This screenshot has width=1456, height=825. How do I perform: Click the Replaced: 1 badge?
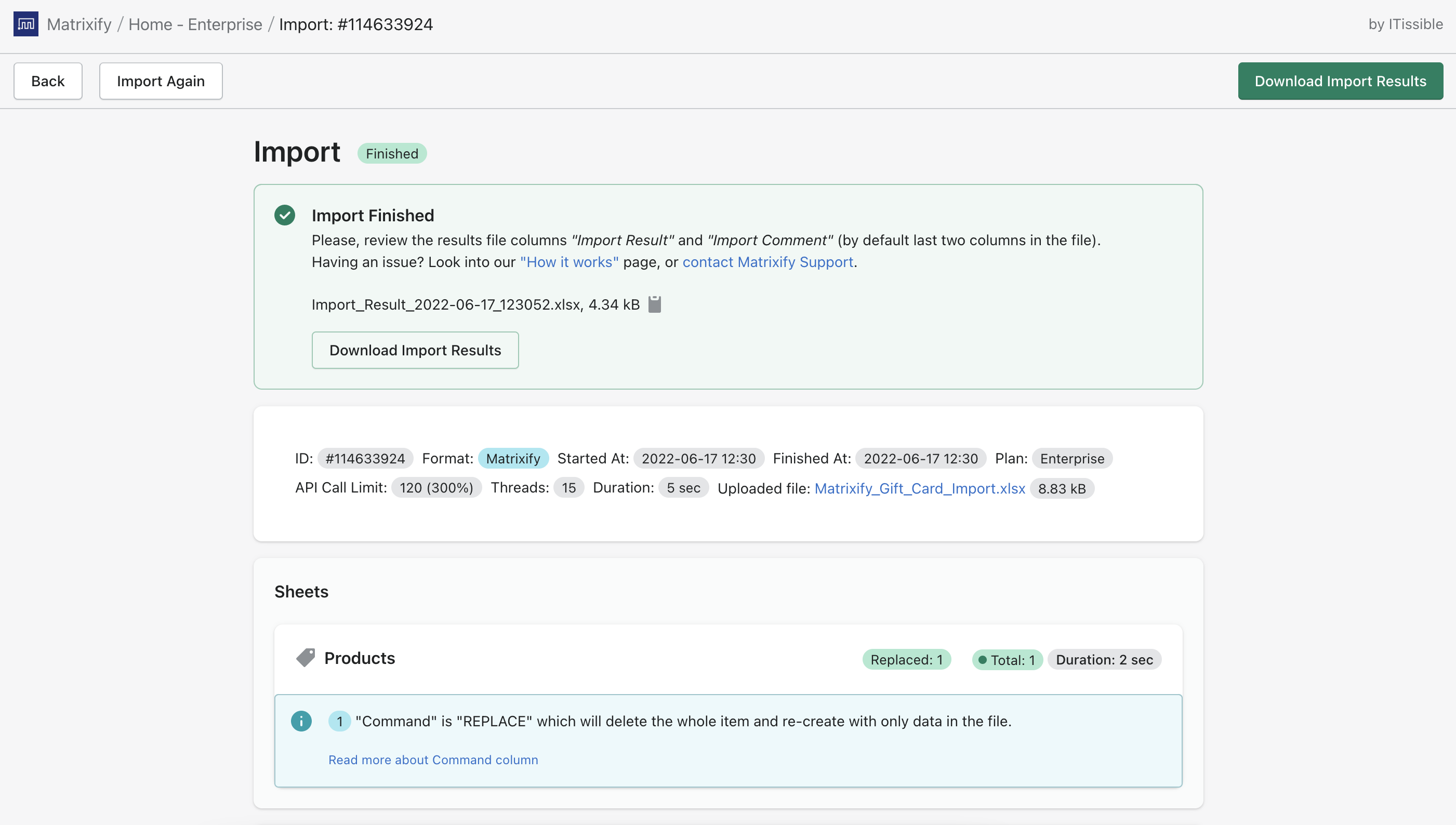click(x=906, y=660)
